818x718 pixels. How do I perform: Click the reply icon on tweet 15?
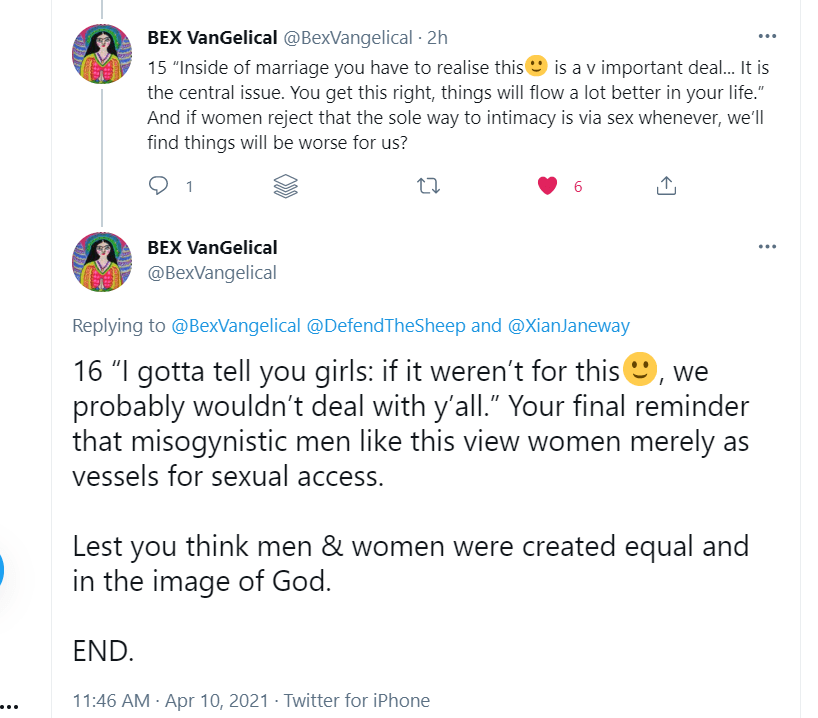pyautogui.click(x=159, y=186)
